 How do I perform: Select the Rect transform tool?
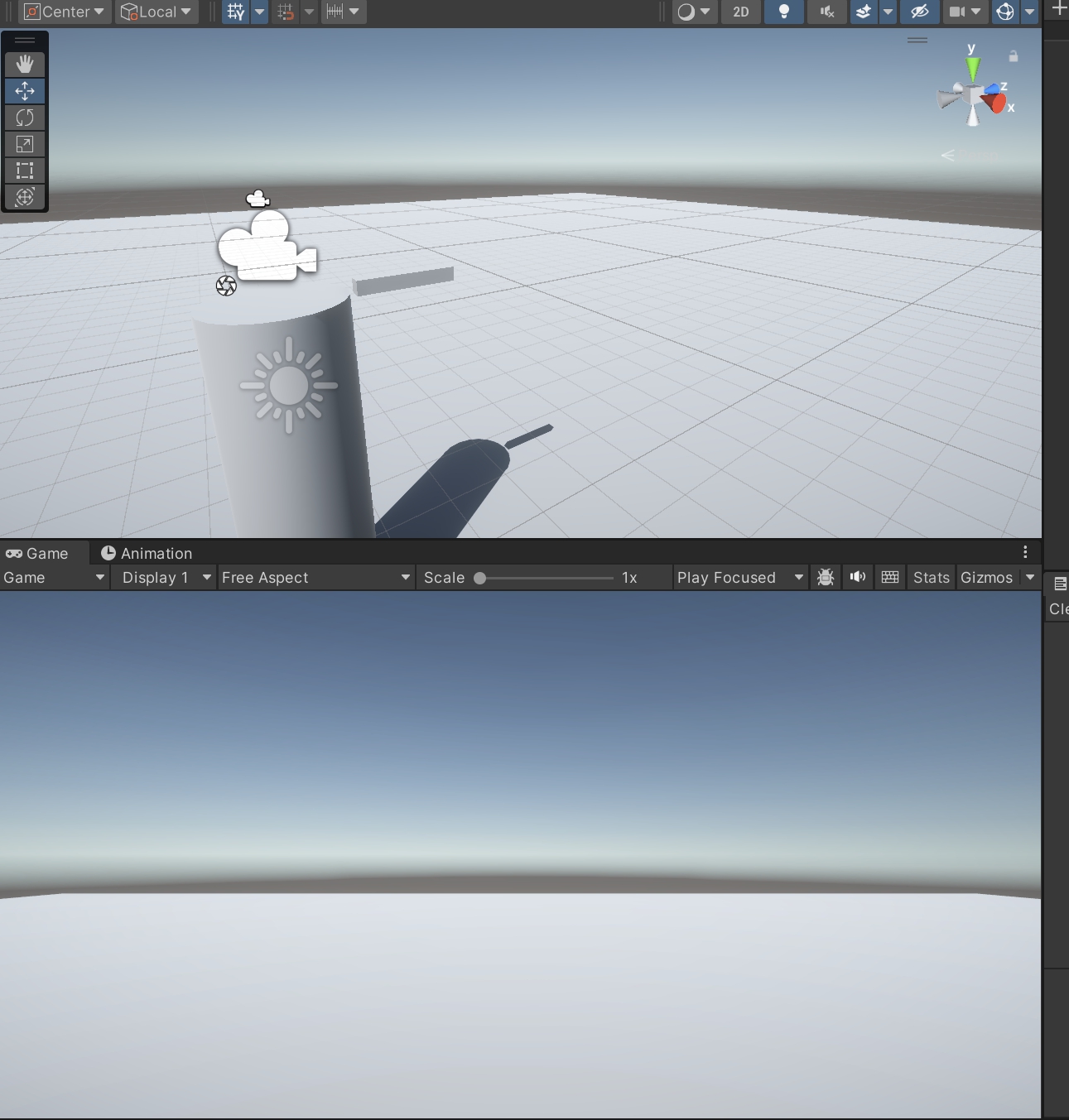coord(25,171)
